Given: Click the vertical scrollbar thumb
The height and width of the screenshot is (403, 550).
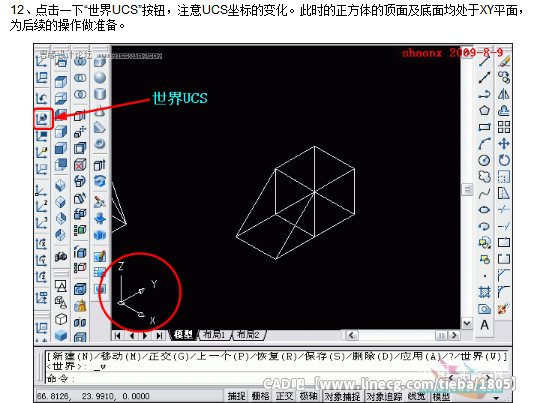Looking at the screenshot, I should click(x=467, y=190).
